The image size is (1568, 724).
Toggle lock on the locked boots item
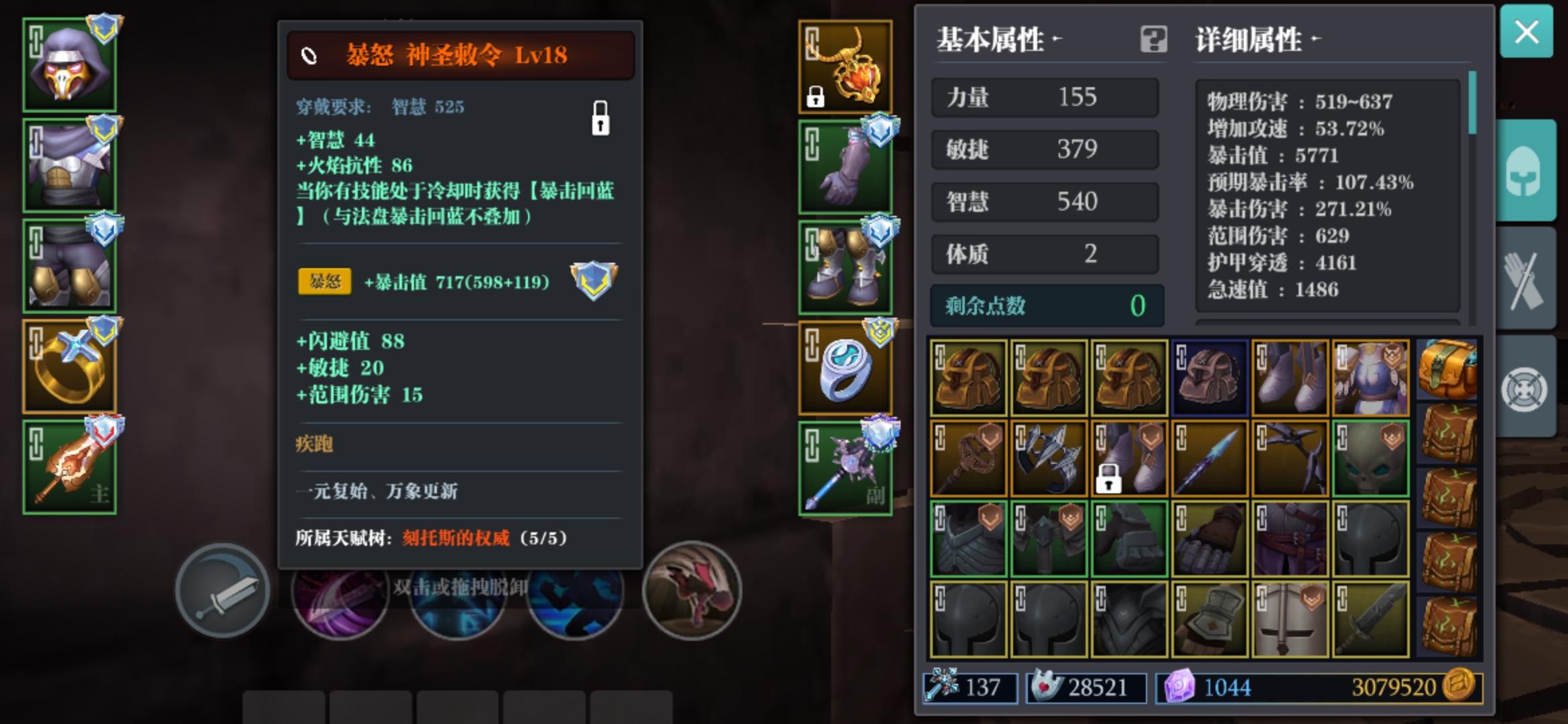pyautogui.click(x=1108, y=479)
